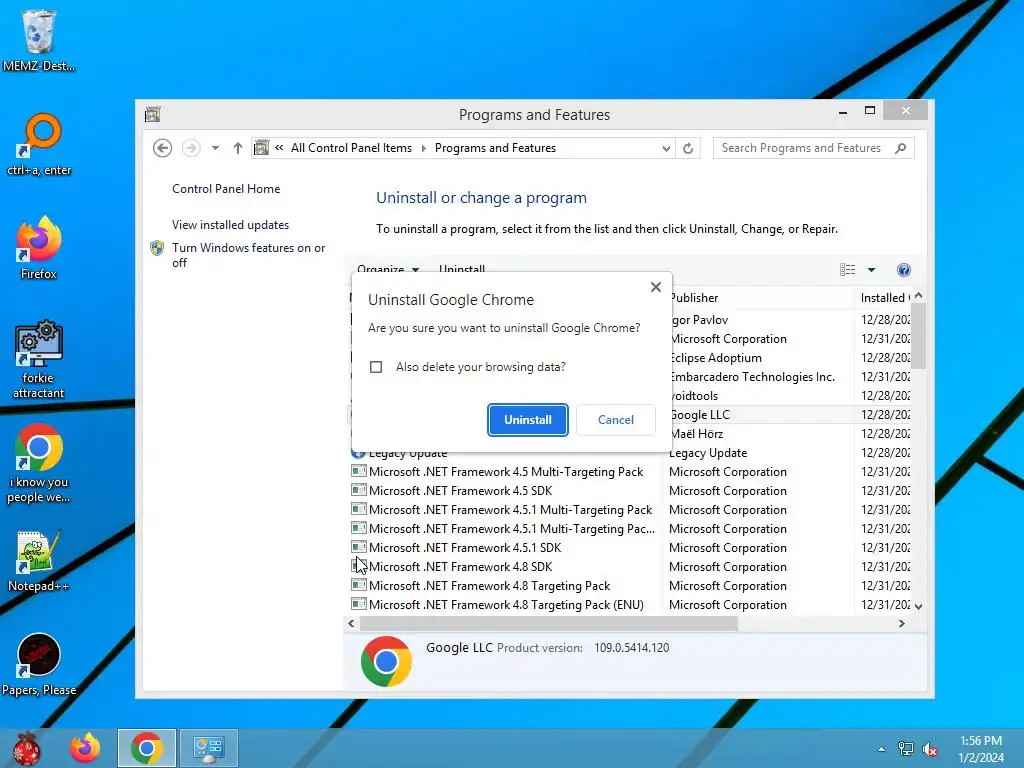Image resolution: width=1024 pixels, height=768 pixels.
Task: Select Microsoft .NET Framework 4.8 Targeting Pack (ENU)
Action: coord(506,605)
